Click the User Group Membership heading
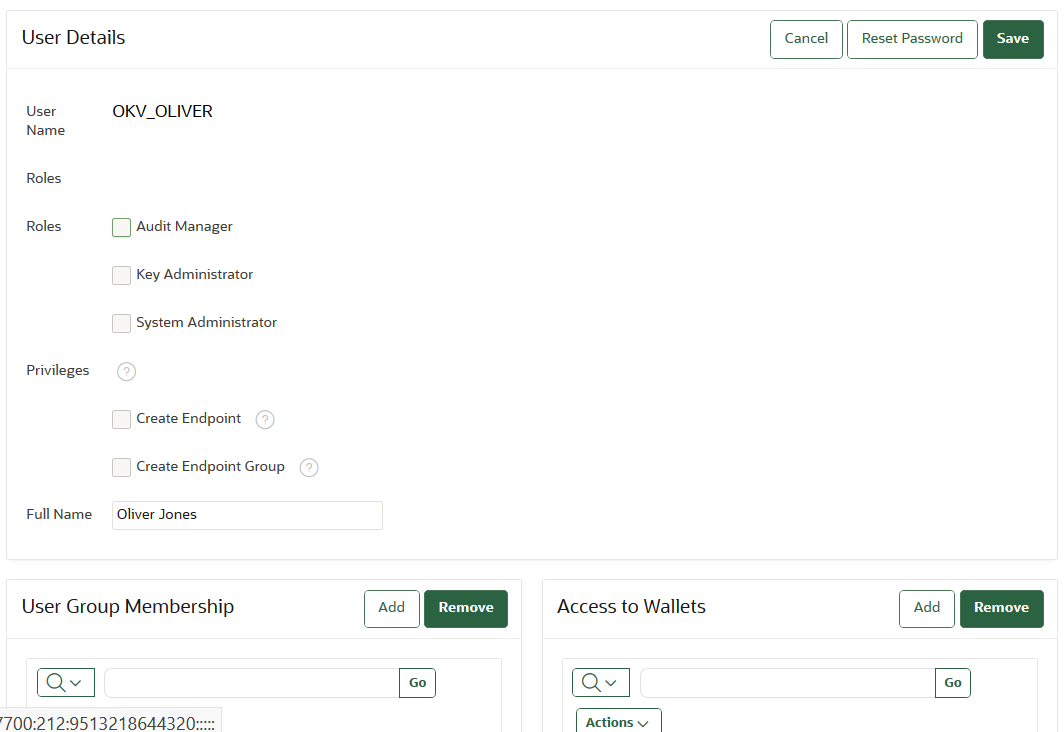 [x=128, y=606]
